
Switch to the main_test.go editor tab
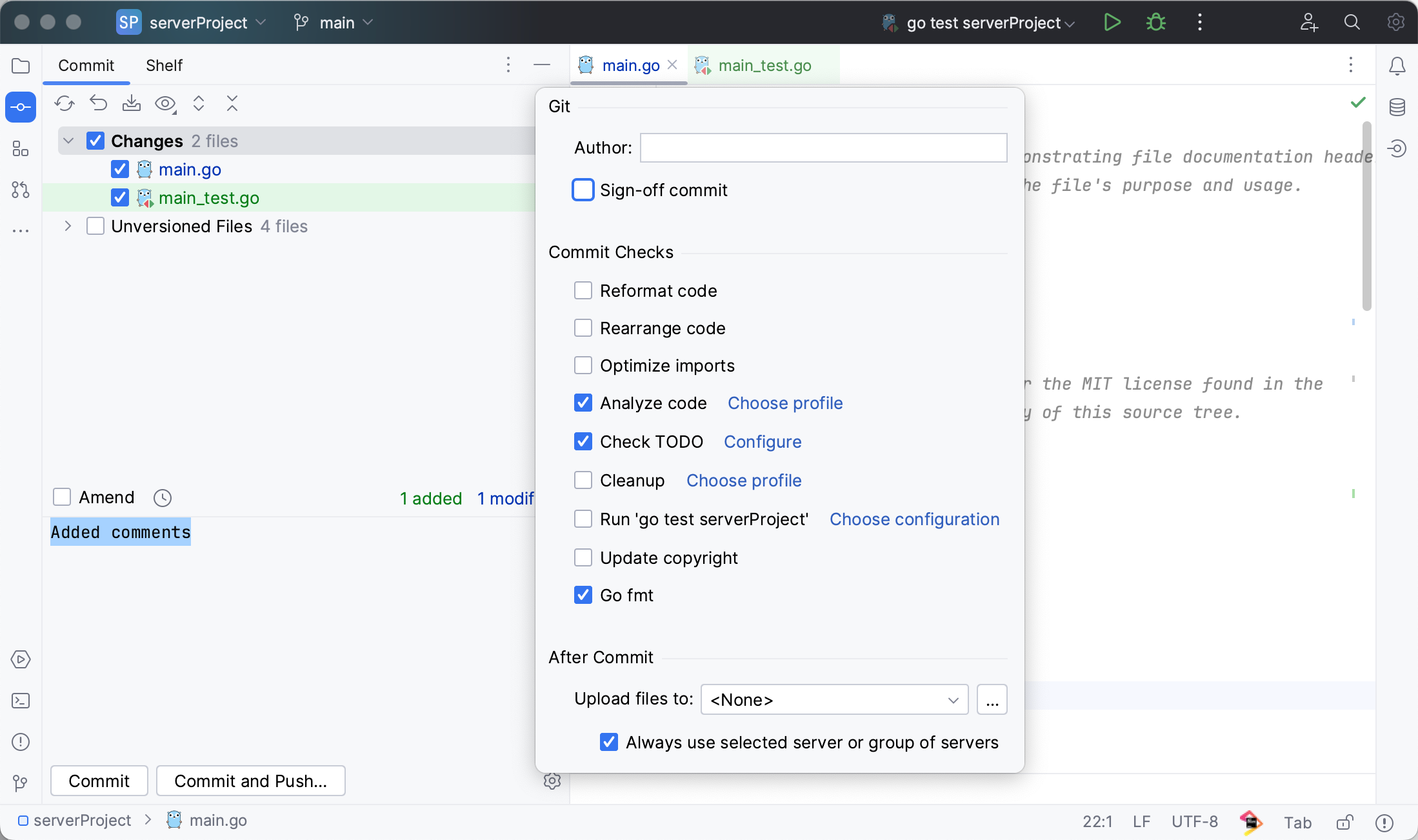[x=764, y=65]
